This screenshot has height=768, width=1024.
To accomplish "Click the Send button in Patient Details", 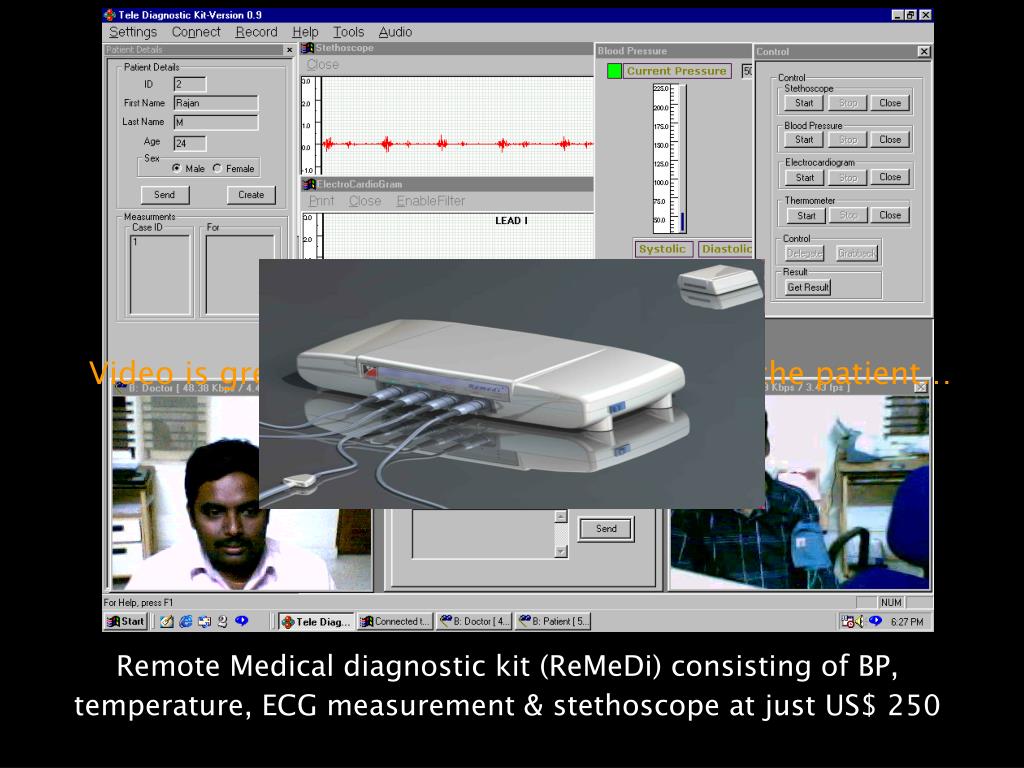I will 165,195.
